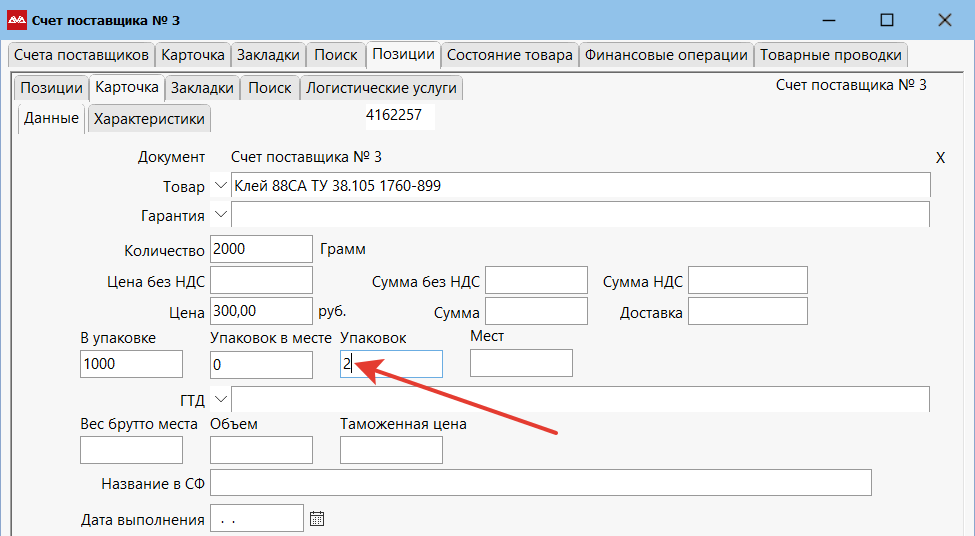This screenshot has height=536, width=975.
Task: Open the ГТД dropdown list
Action: (221, 399)
